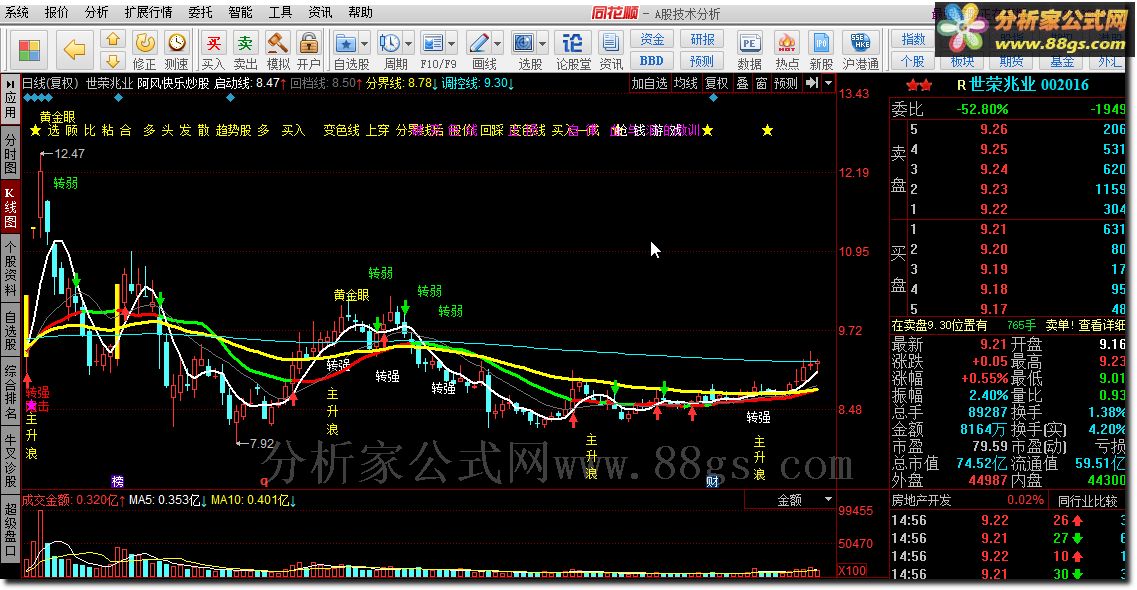Click the 预测 toolbar button
This screenshot has height=590, width=1137.
point(702,61)
